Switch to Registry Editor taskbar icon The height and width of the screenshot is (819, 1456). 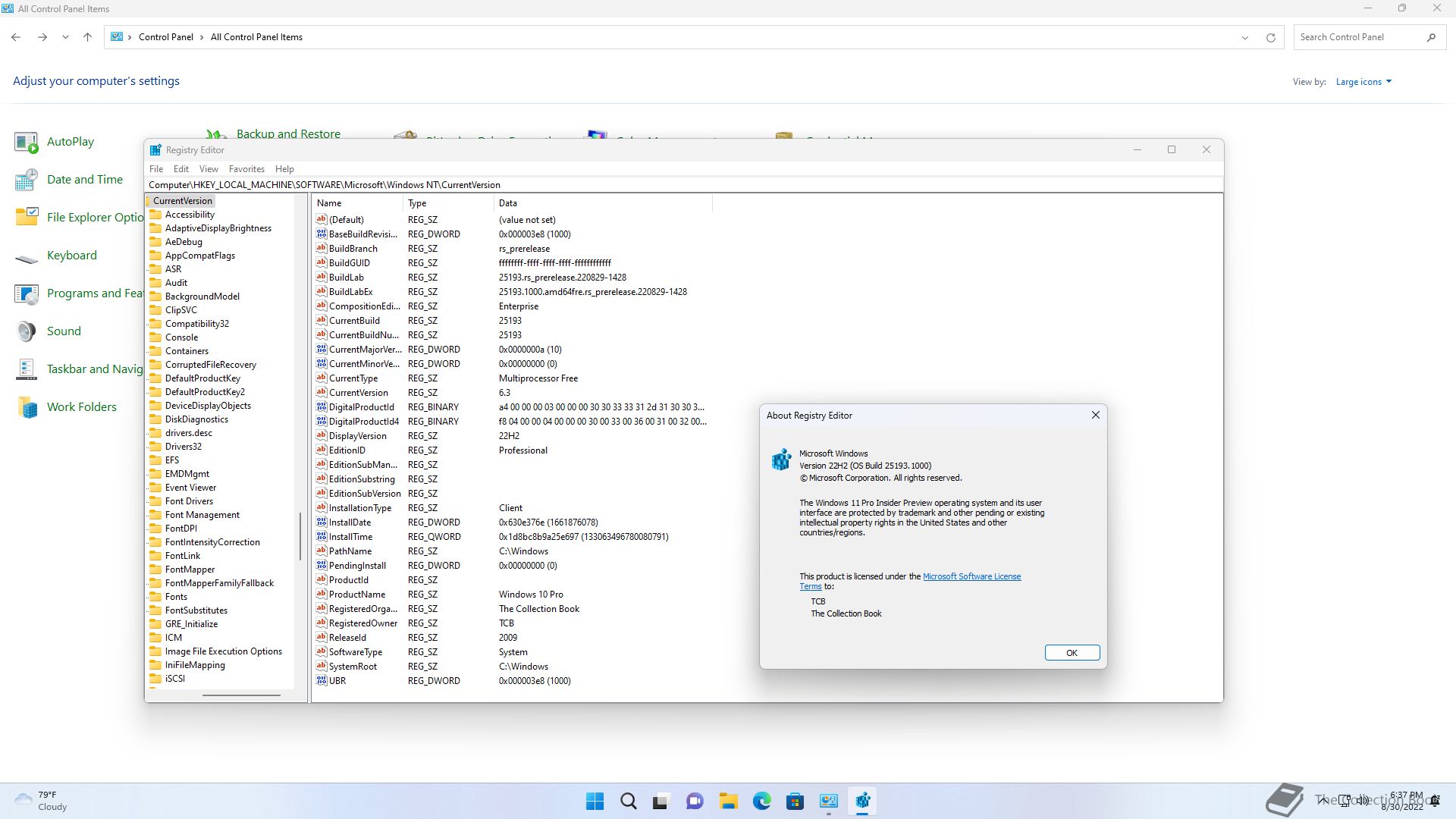pos(862,801)
